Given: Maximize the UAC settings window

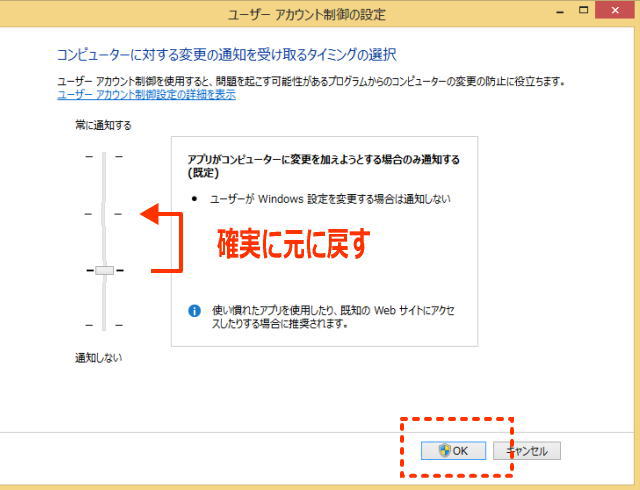Looking at the screenshot, I should 584,11.
